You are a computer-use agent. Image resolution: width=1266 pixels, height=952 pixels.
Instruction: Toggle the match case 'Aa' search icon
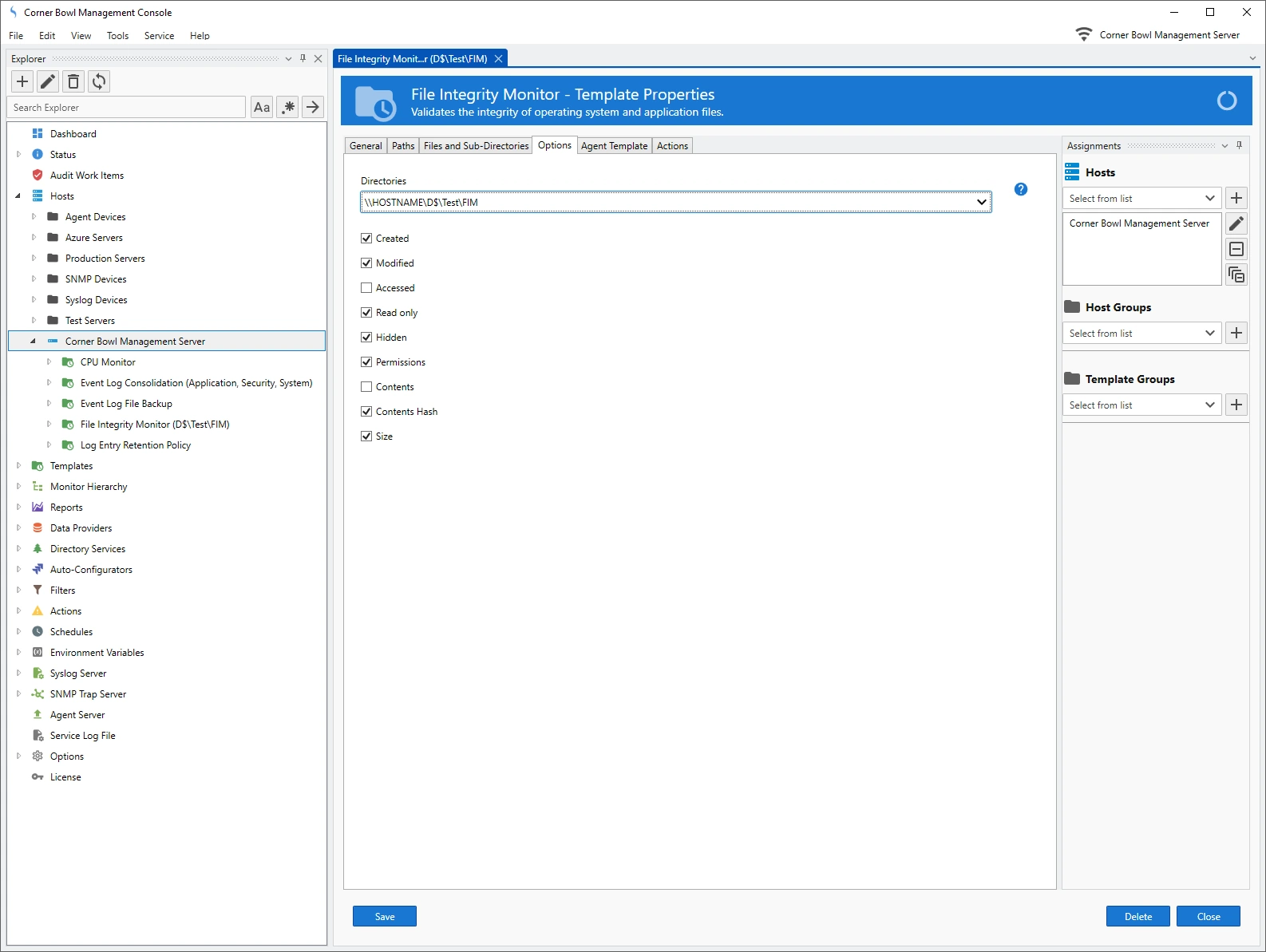262,108
